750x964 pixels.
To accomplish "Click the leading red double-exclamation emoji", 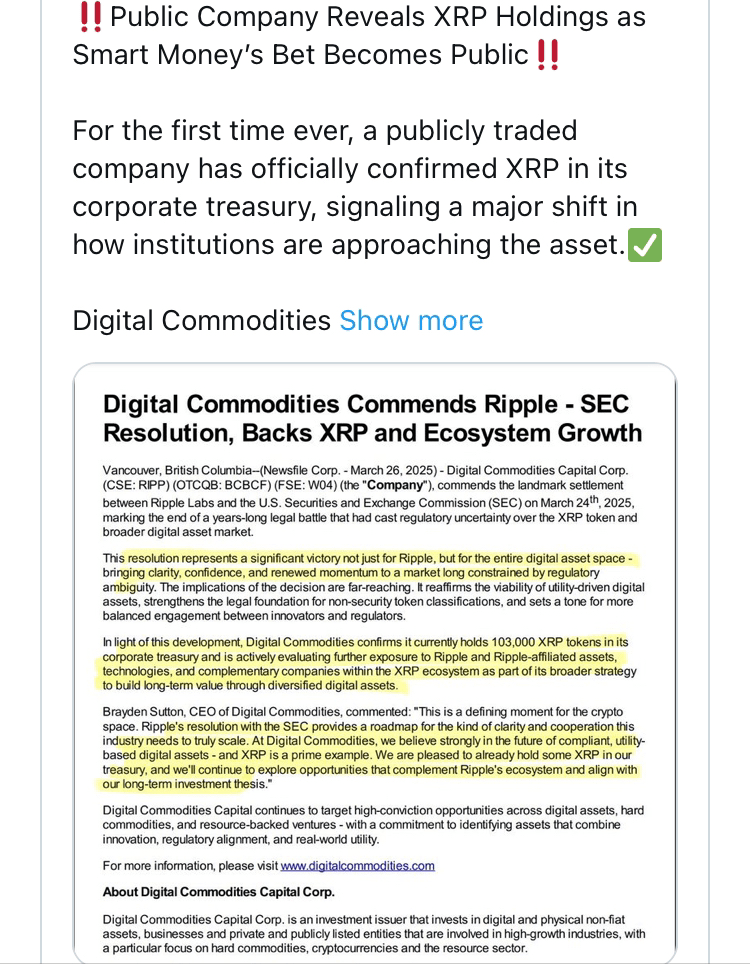I will (91, 17).
